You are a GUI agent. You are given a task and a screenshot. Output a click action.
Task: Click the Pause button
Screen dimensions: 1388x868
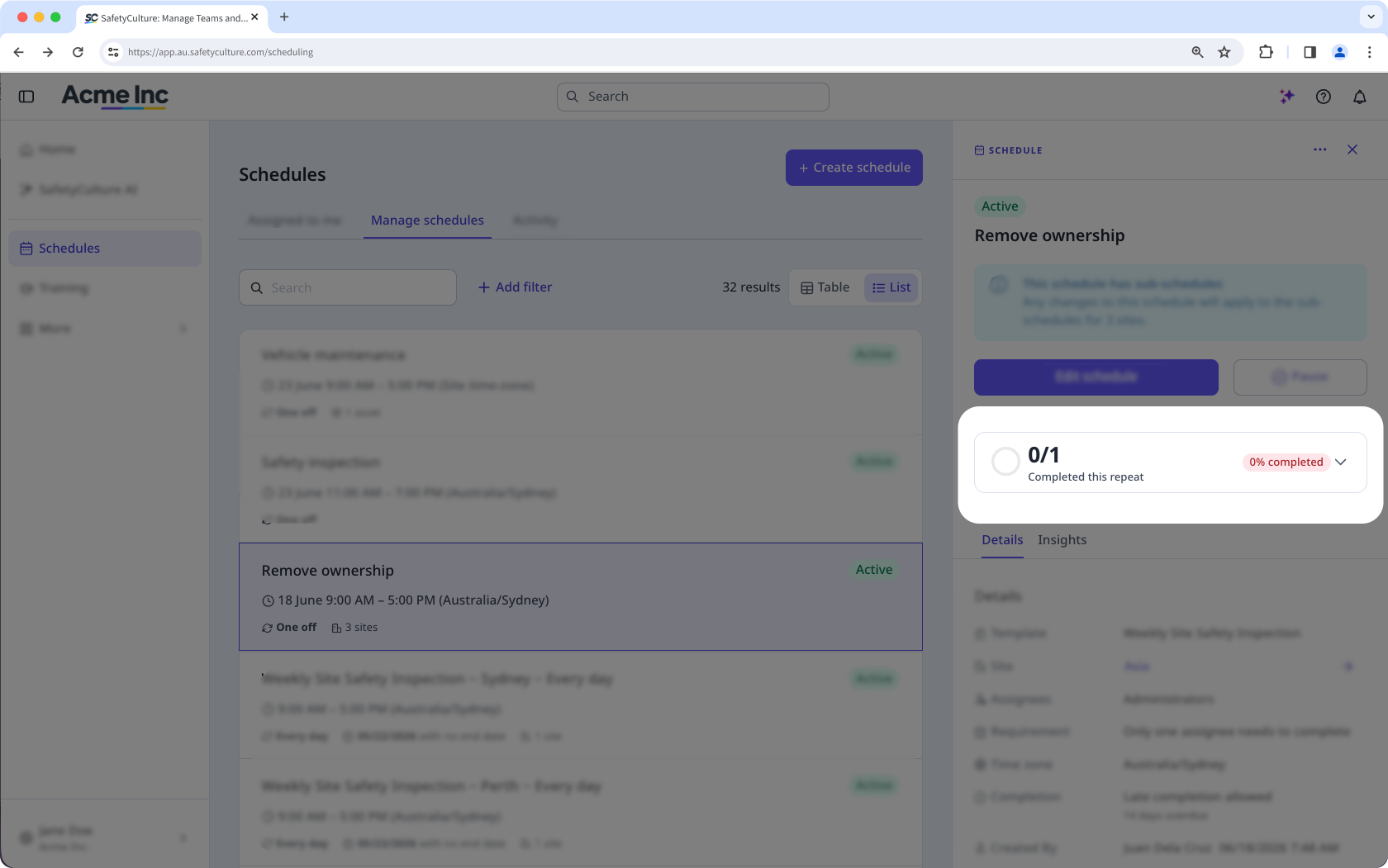1300,377
